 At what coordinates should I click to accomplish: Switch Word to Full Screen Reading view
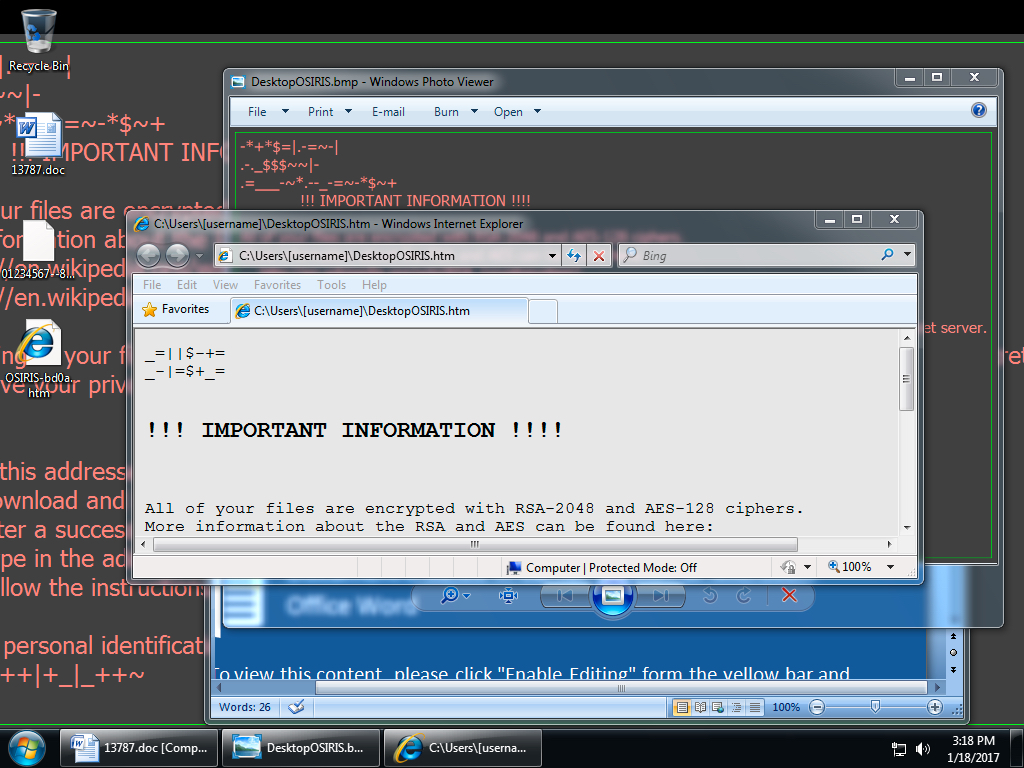[700, 707]
